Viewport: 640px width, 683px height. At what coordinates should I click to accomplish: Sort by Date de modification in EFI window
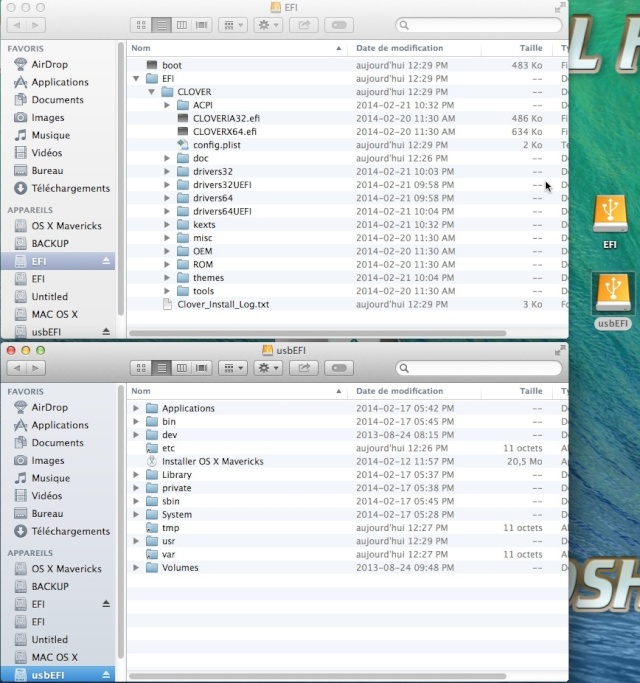[414, 48]
